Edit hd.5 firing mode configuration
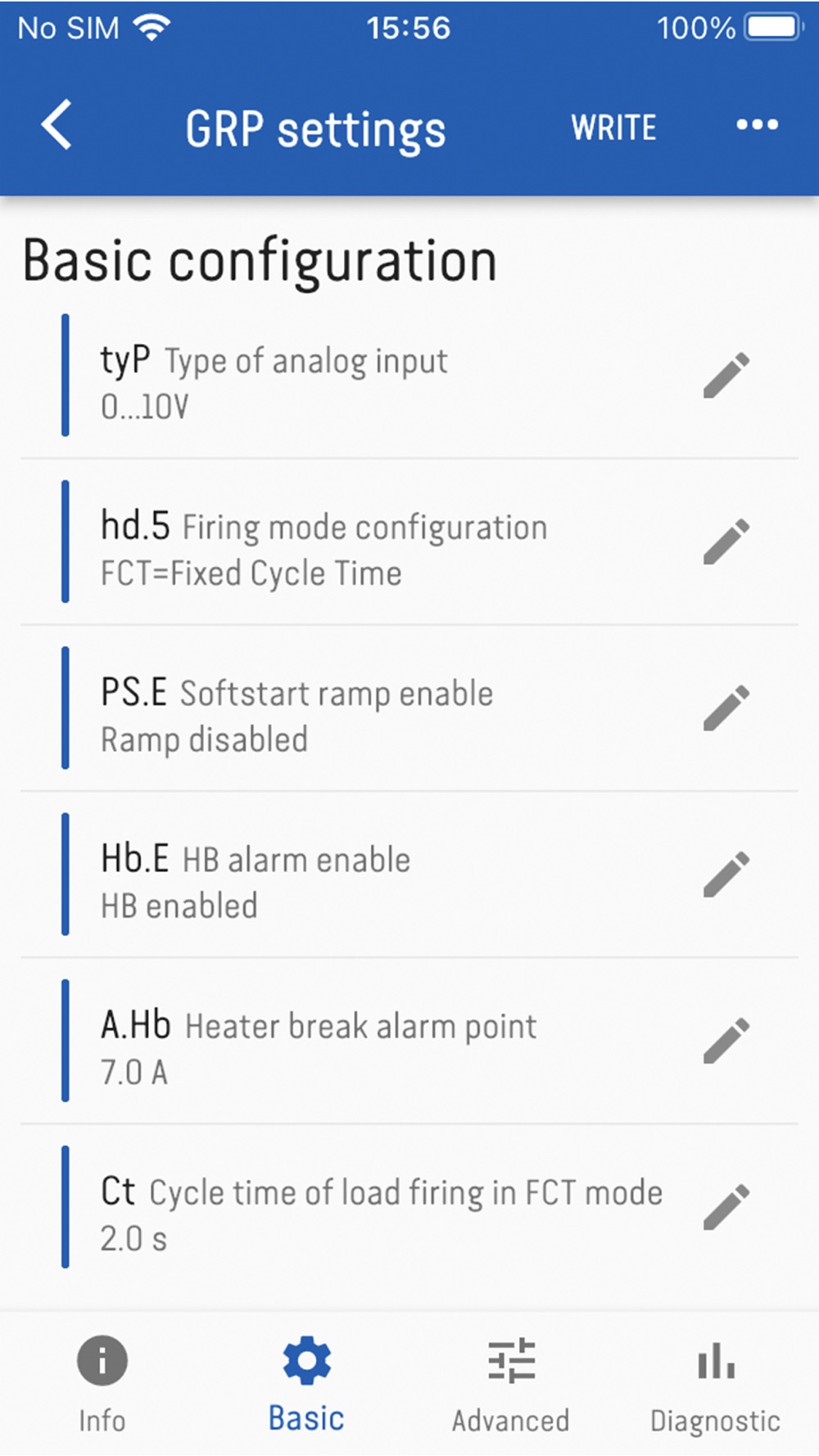This screenshot has height=1456, width=819. pyautogui.click(x=726, y=541)
